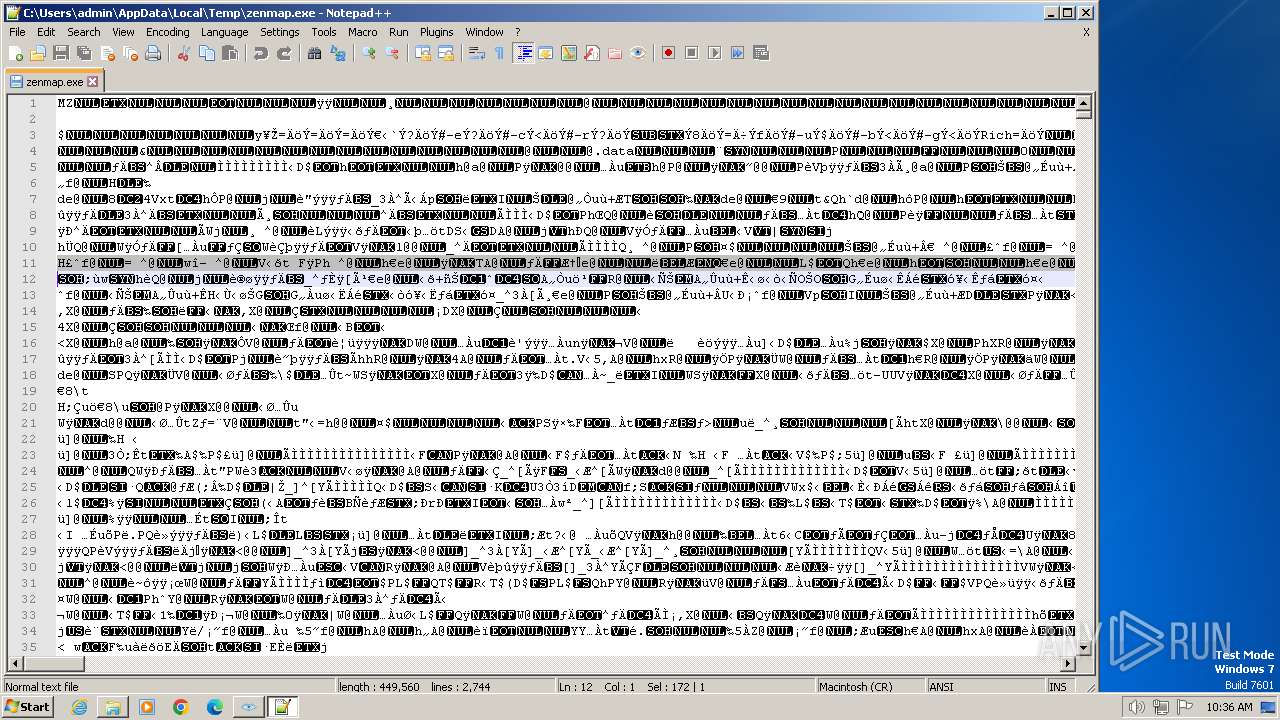
Task: Open the Tools menu
Action: click(x=323, y=32)
